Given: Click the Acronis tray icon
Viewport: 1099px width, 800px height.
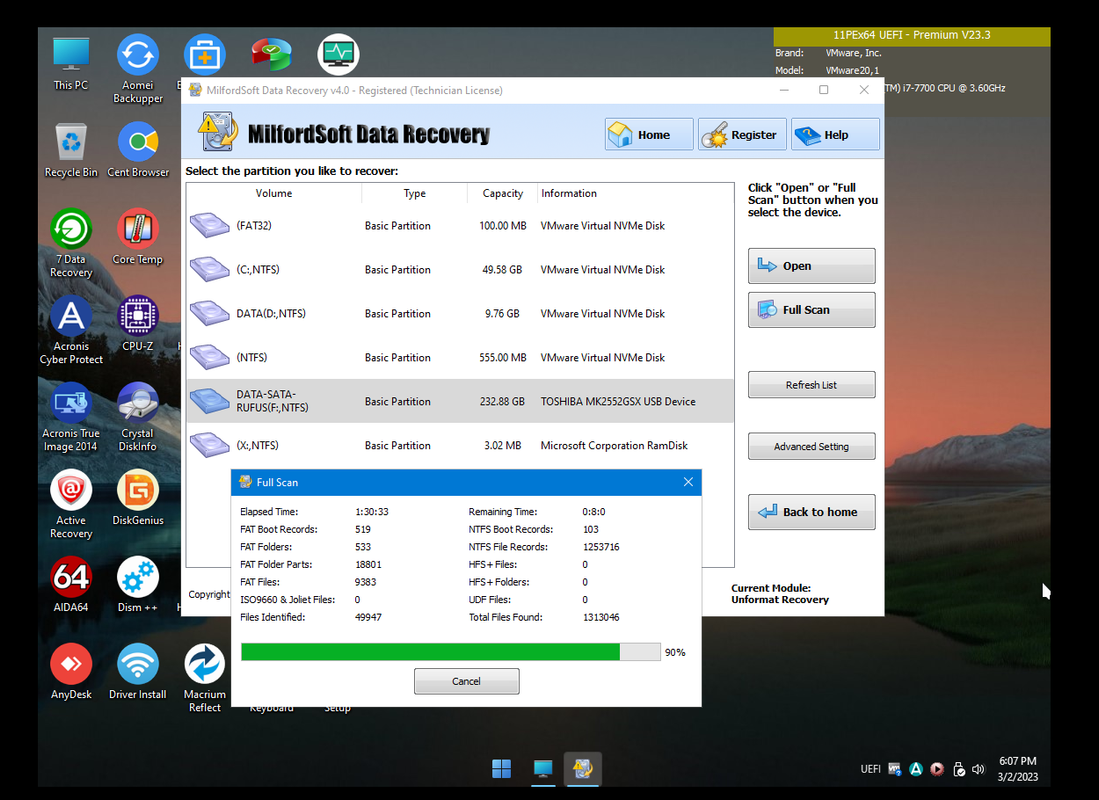Looking at the screenshot, I should 916,769.
